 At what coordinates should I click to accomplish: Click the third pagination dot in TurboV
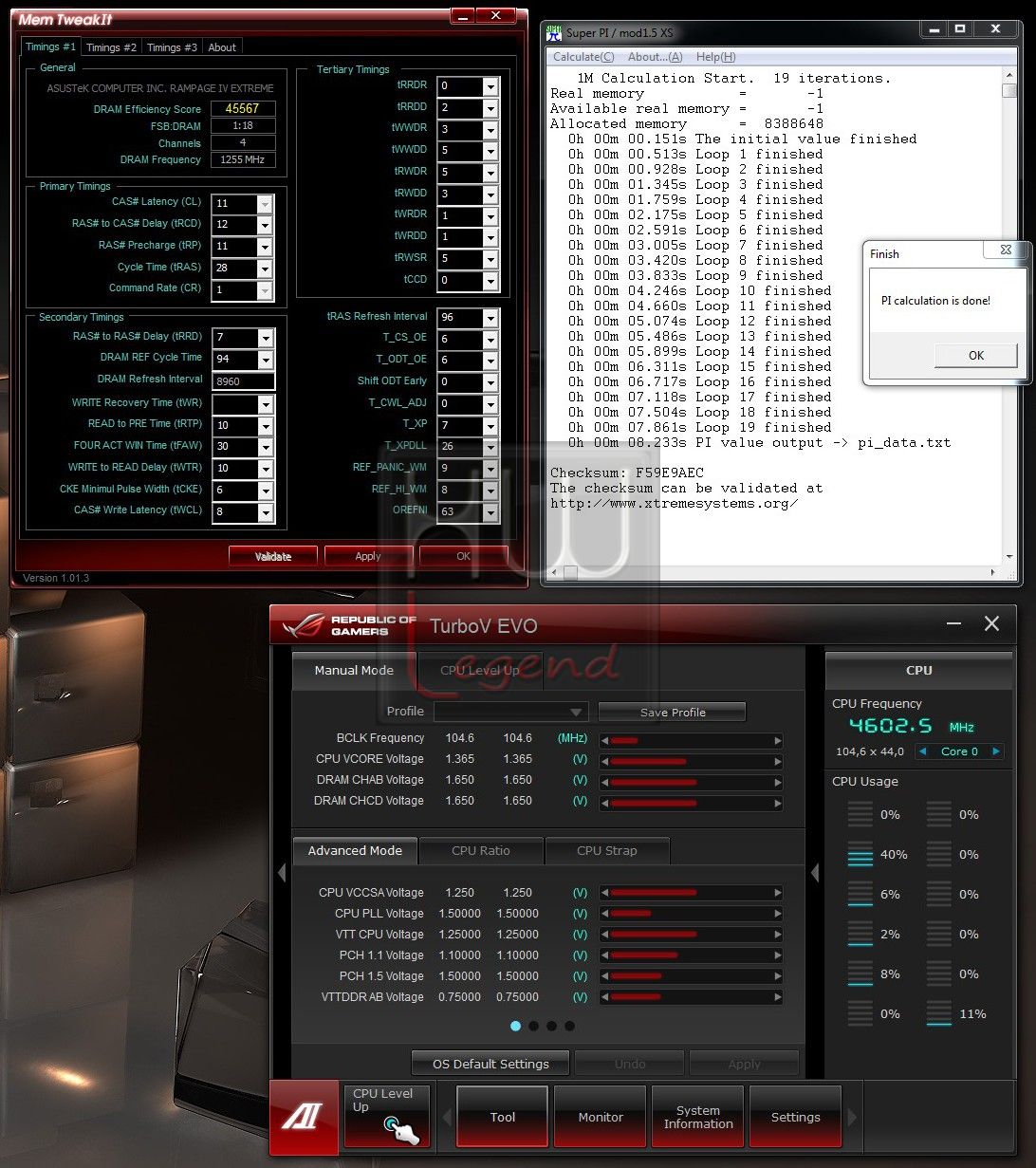(x=551, y=1026)
